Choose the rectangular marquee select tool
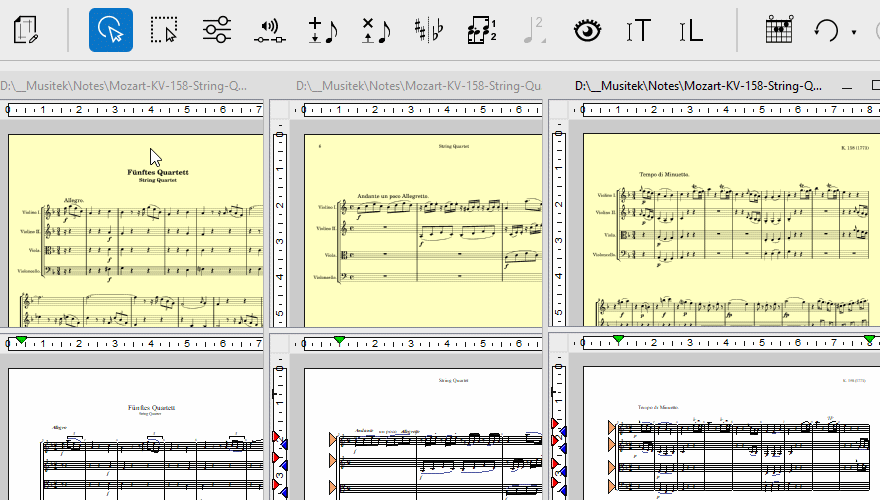880x500 pixels. point(163,30)
